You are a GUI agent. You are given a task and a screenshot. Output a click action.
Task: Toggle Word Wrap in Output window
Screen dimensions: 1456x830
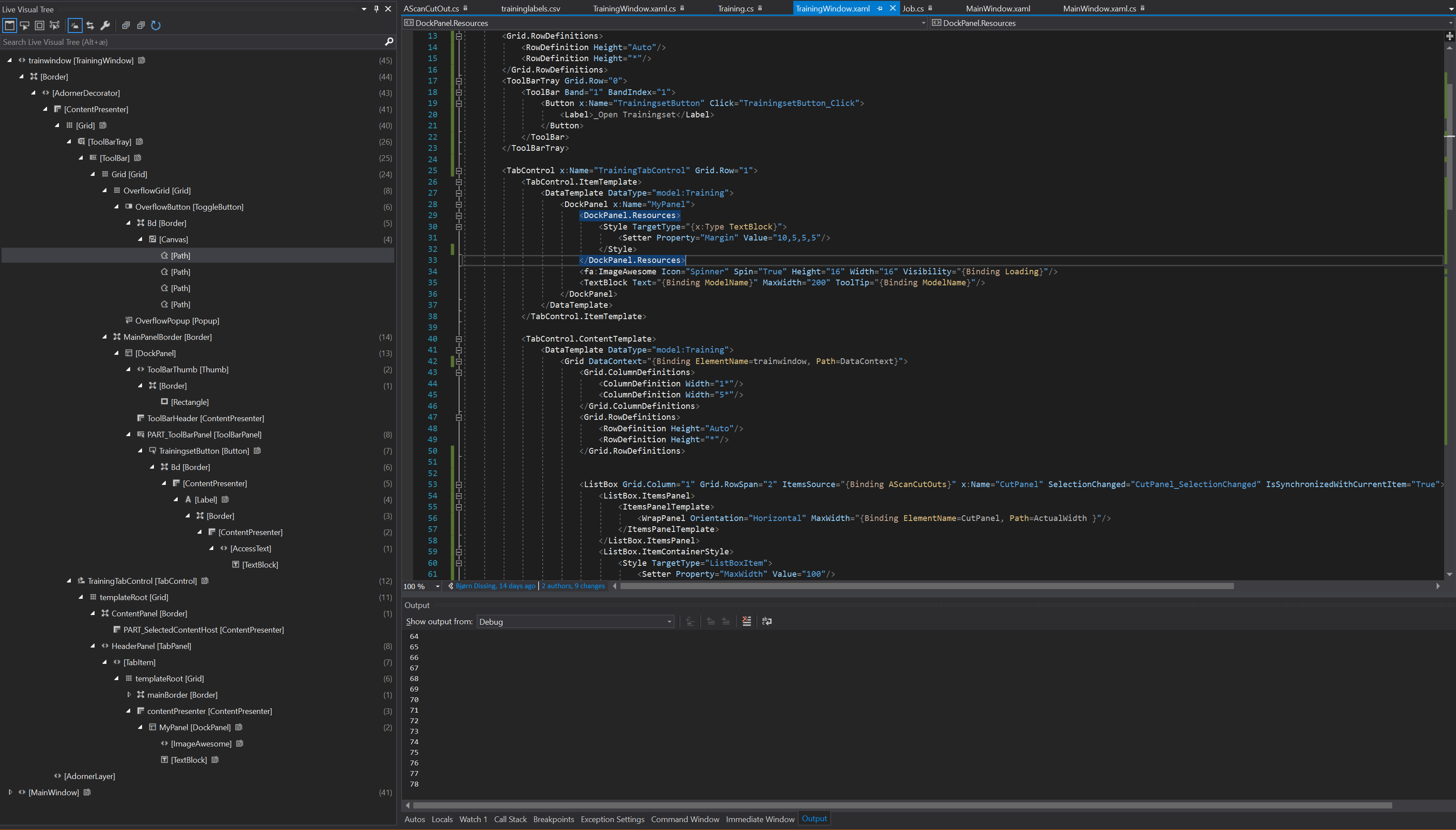coord(767,621)
